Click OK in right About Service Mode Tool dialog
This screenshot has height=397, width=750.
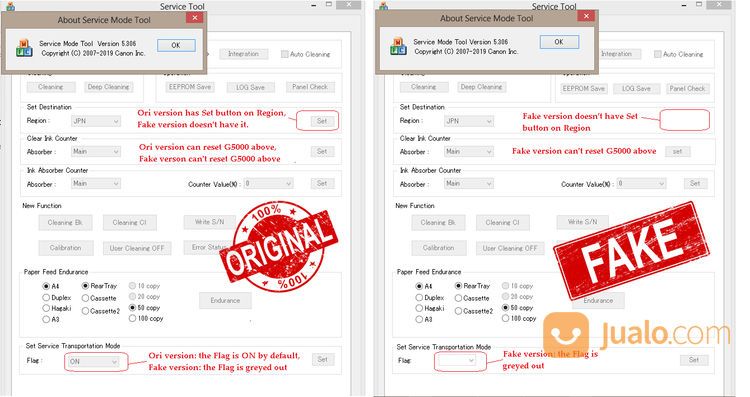[559, 42]
